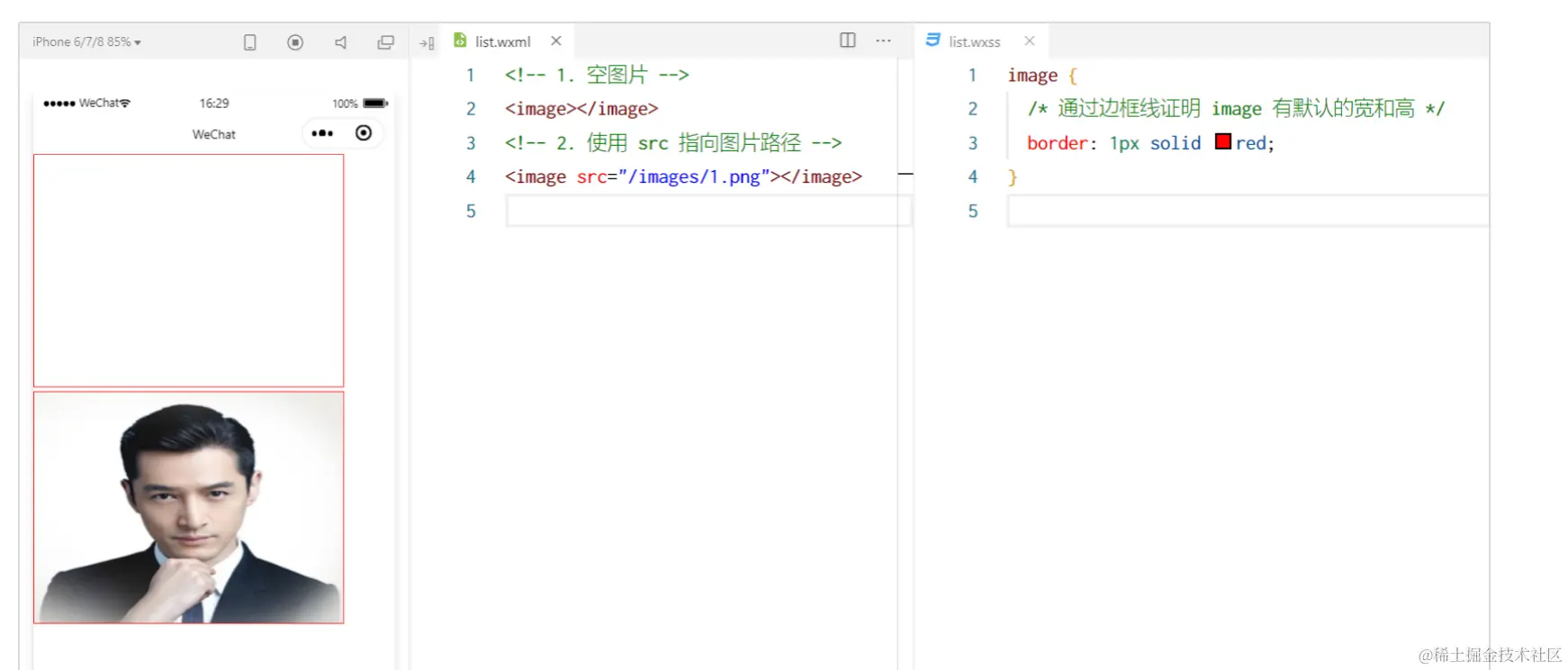Image resolution: width=1568 pixels, height=670 pixels.
Task: Toggle the simulator sound speaker icon
Action: pos(340,42)
